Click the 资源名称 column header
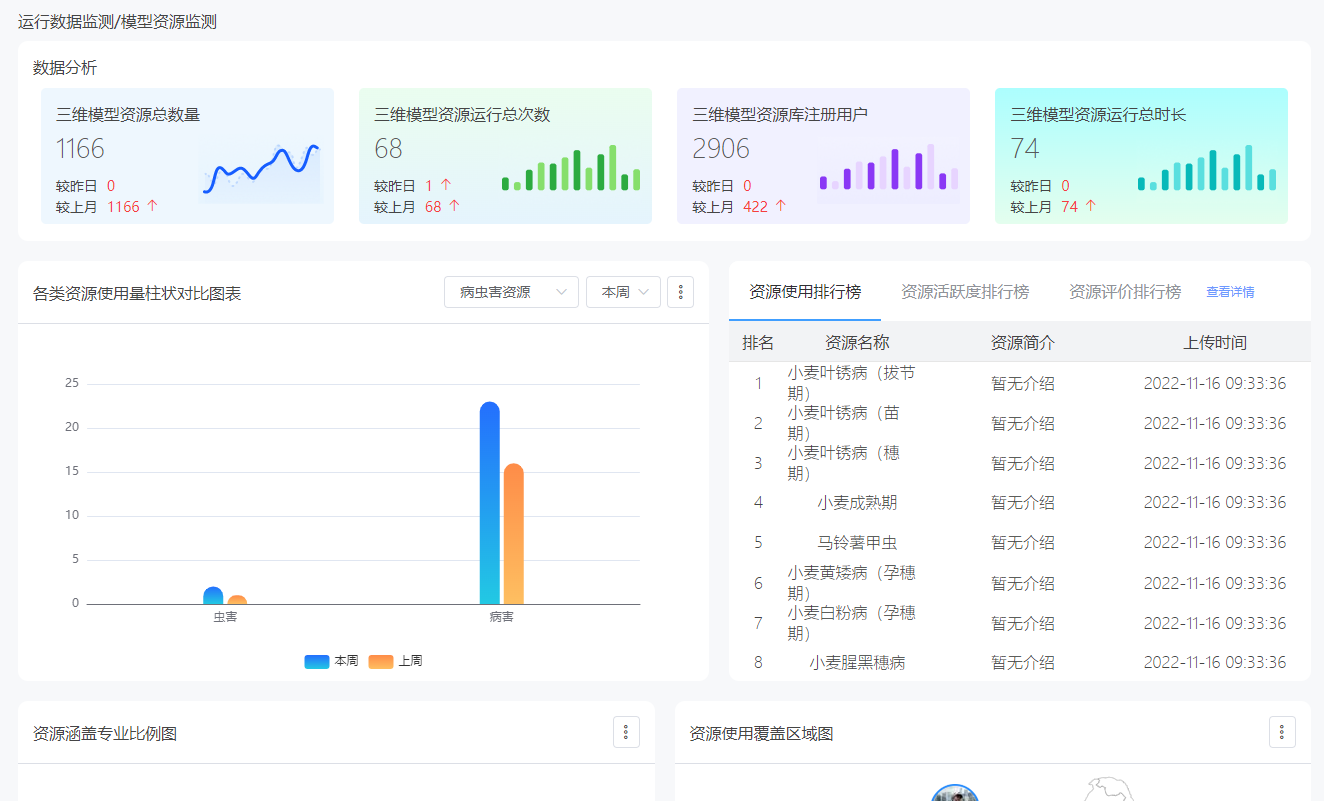 (x=857, y=343)
